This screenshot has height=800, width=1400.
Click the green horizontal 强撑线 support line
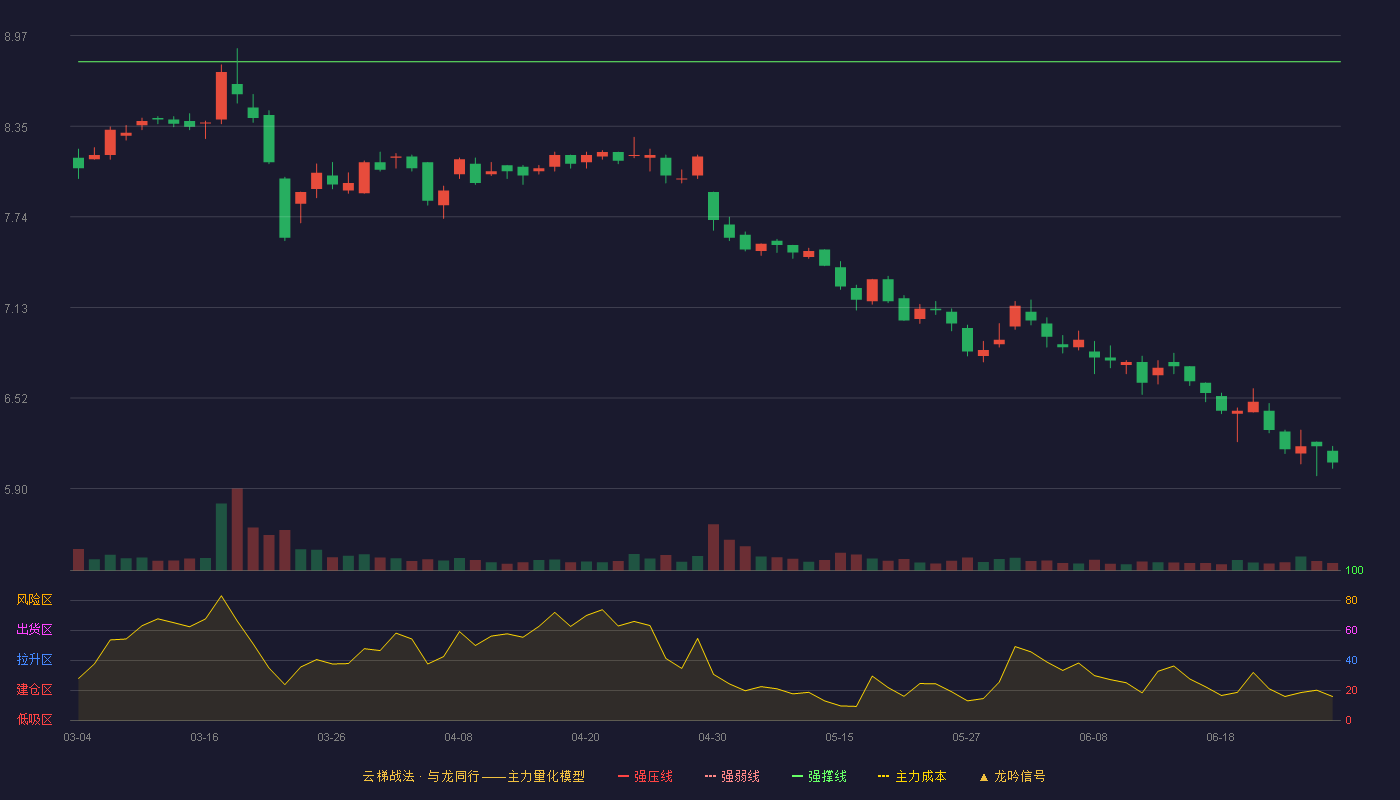709,62
